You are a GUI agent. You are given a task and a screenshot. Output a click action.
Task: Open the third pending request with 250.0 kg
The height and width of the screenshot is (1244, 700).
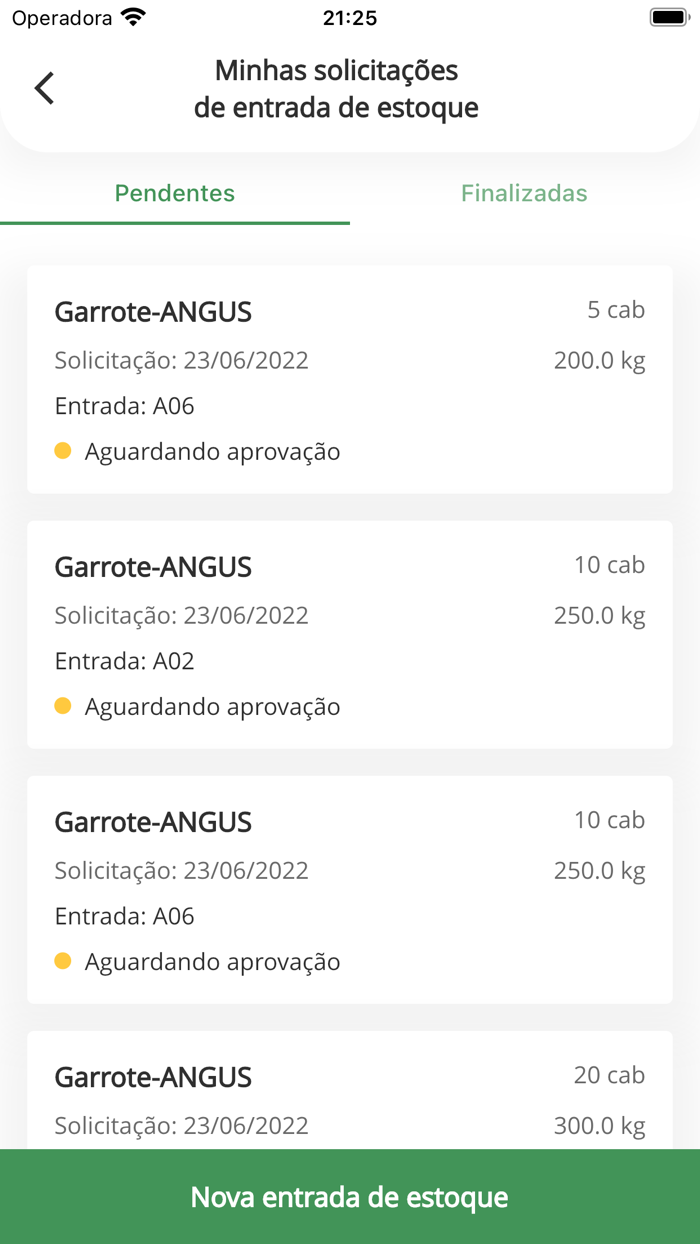[350, 888]
